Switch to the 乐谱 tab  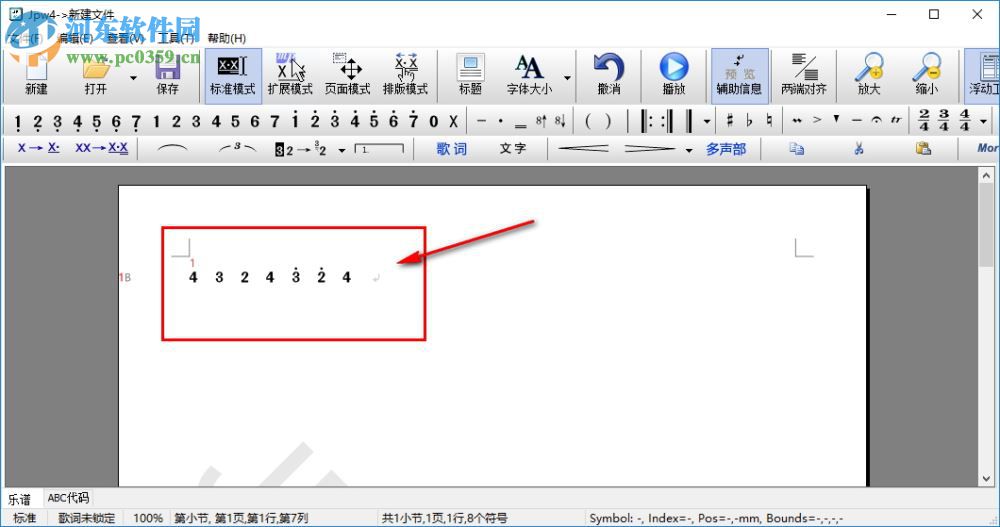19,499
